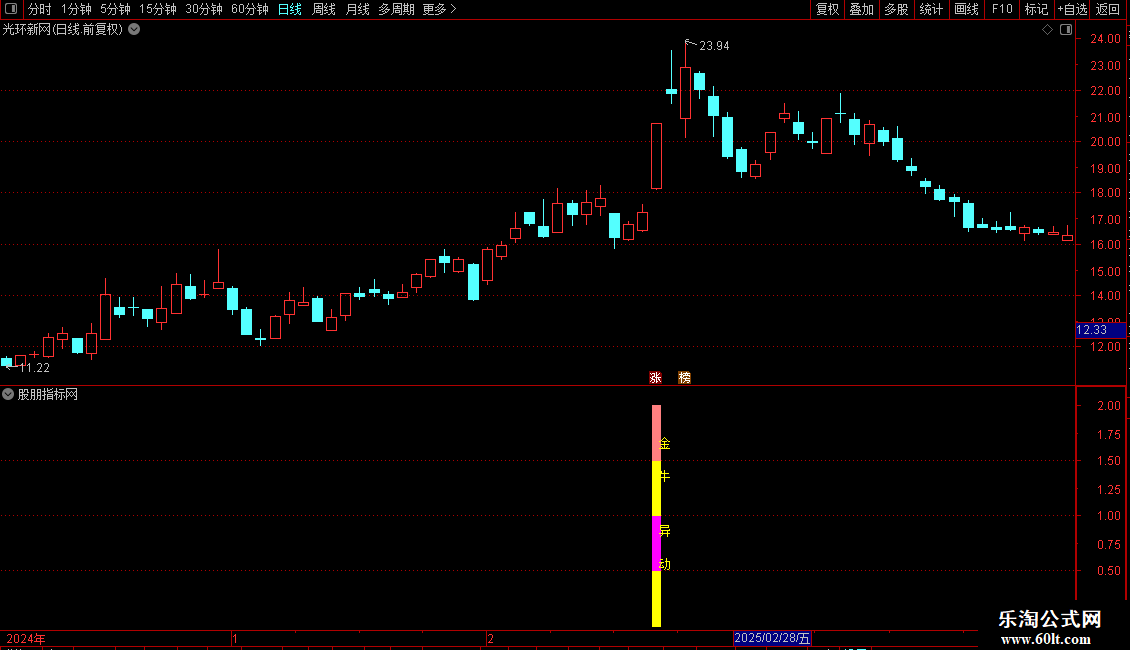The image size is (1130, 650).
Task: Open the 统计 statistics button
Action: pyautogui.click(x=931, y=9)
